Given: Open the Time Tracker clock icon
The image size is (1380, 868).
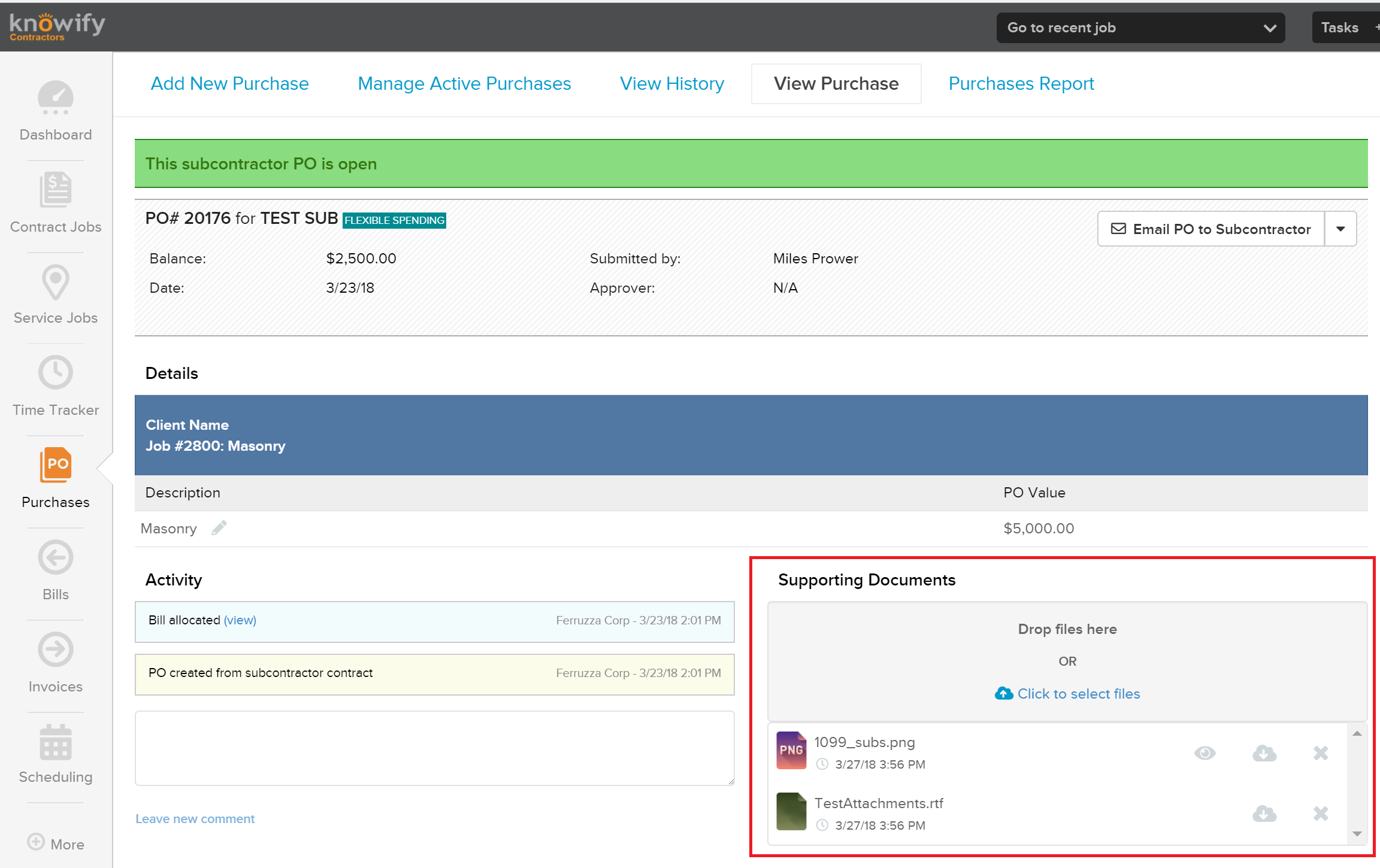Looking at the screenshot, I should 56,372.
